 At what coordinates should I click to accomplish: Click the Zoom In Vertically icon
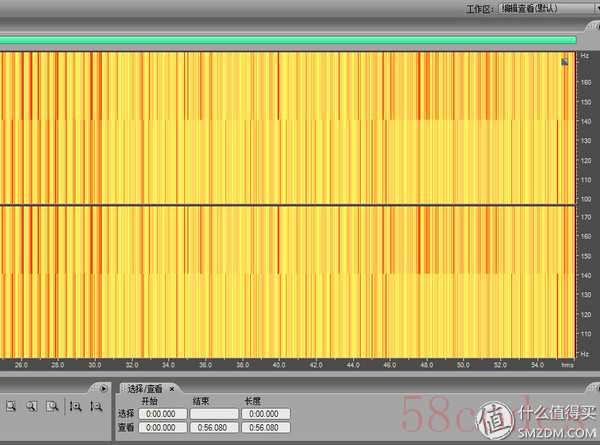[75, 406]
